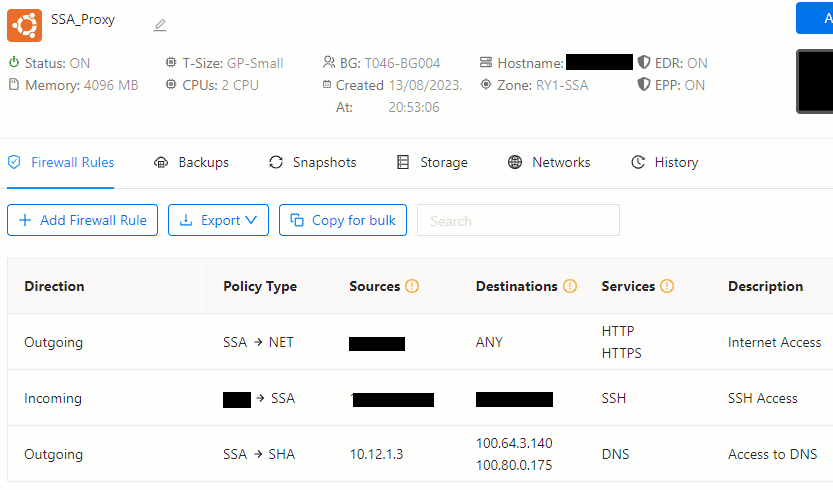833x490 pixels.
Task: Switch to the Backups tab
Action: [192, 162]
